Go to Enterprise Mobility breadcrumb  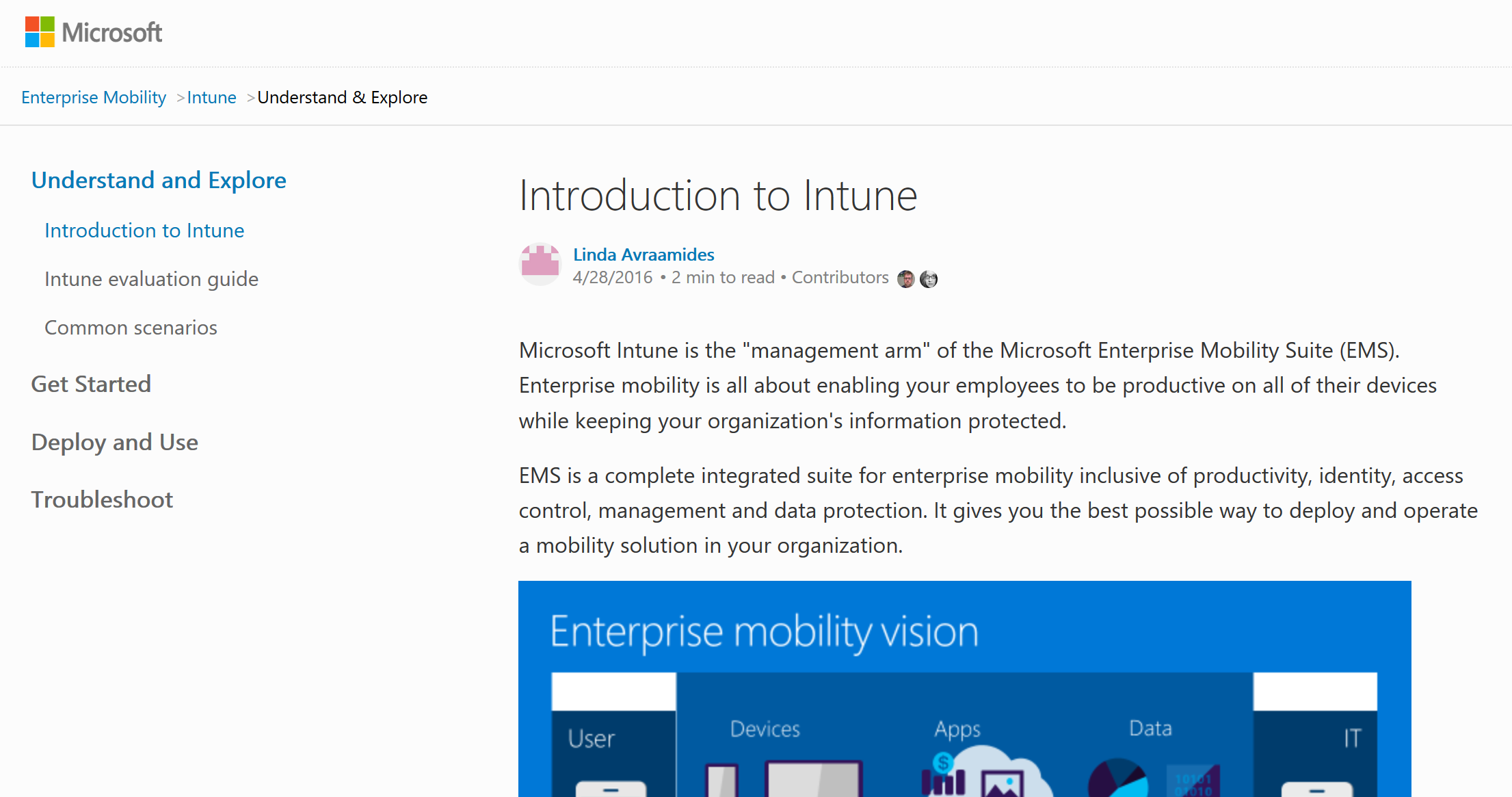94,97
